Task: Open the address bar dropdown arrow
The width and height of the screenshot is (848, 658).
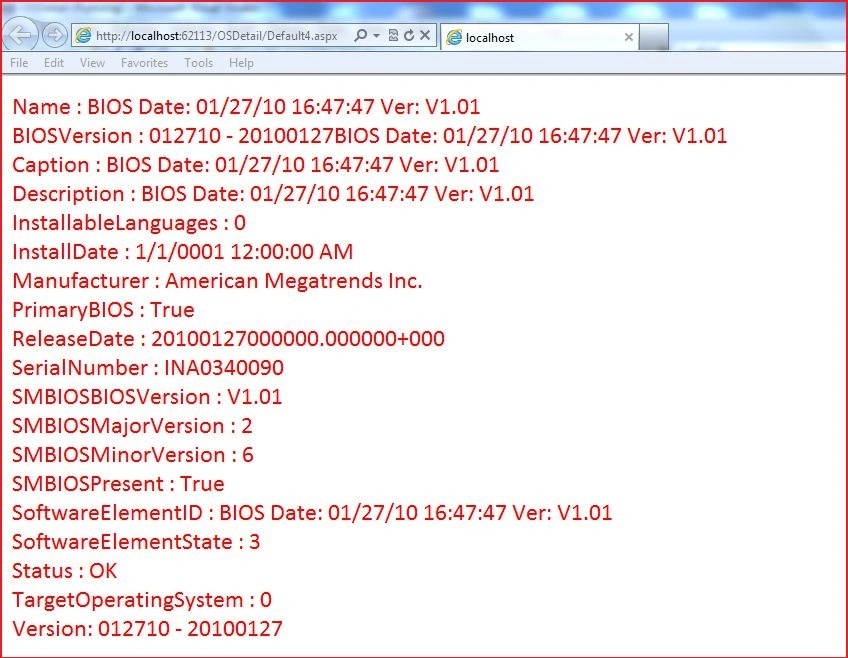Action: click(x=376, y=36)
